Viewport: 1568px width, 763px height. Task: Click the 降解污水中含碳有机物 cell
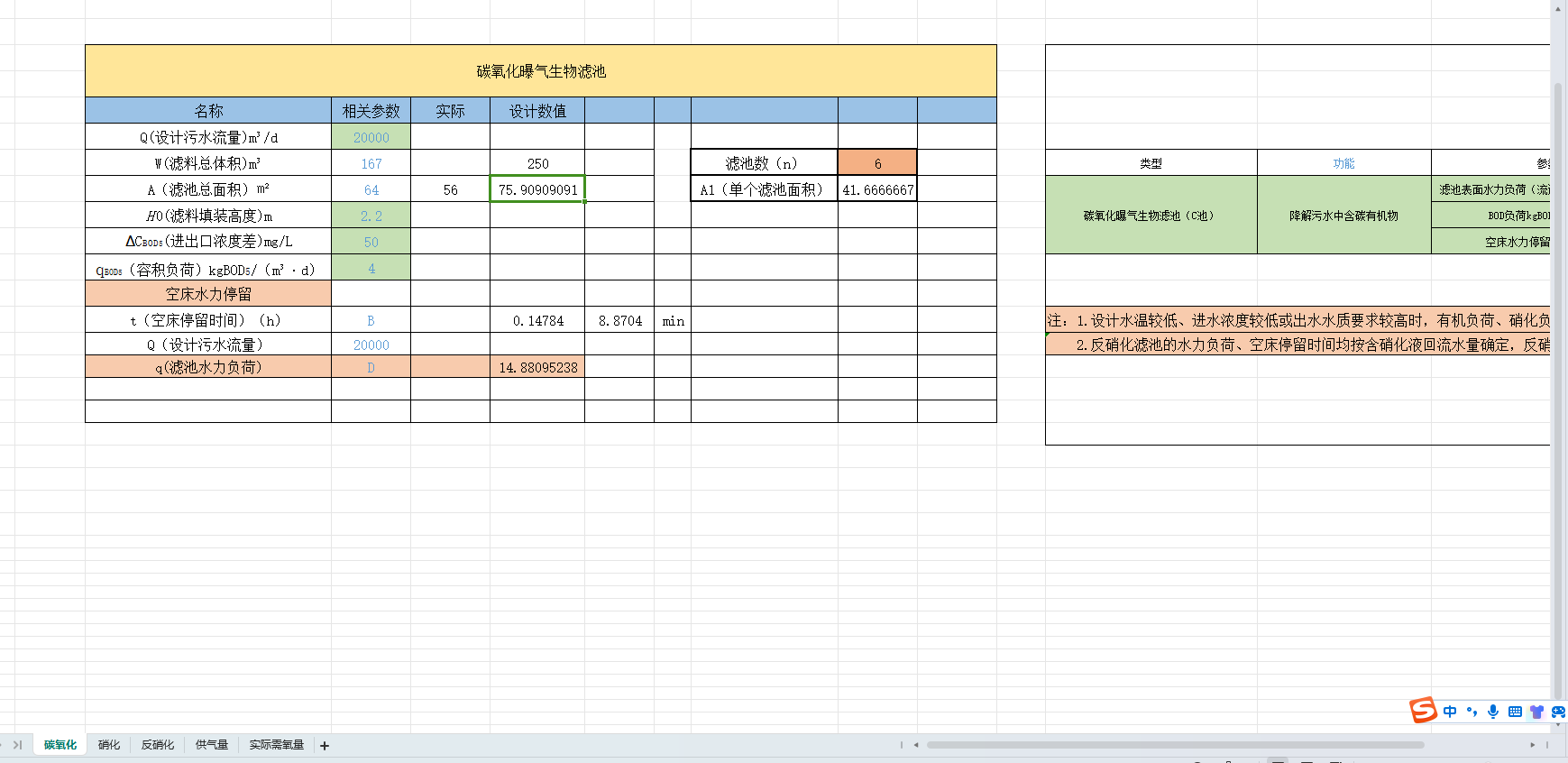coord(1344,216)
